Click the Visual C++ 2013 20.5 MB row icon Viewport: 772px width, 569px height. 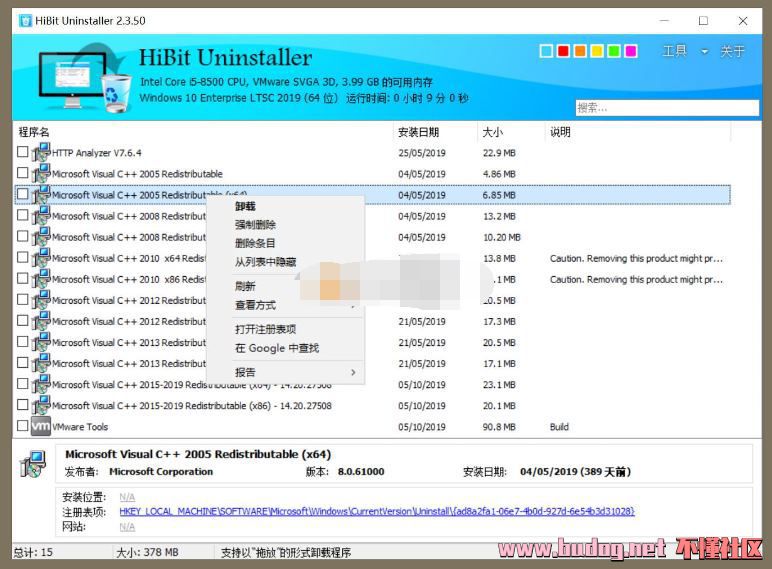click(x=41, y=342)
